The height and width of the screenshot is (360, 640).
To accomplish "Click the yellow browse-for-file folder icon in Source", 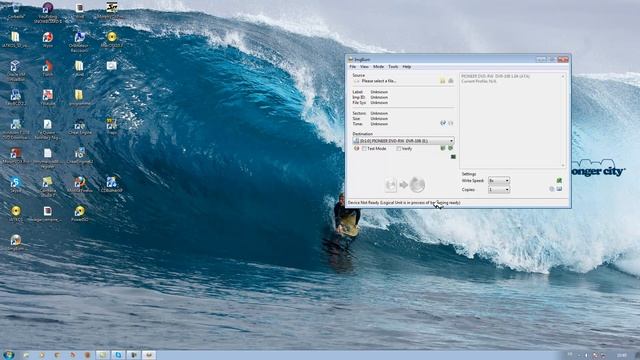I will click(442, 81).
